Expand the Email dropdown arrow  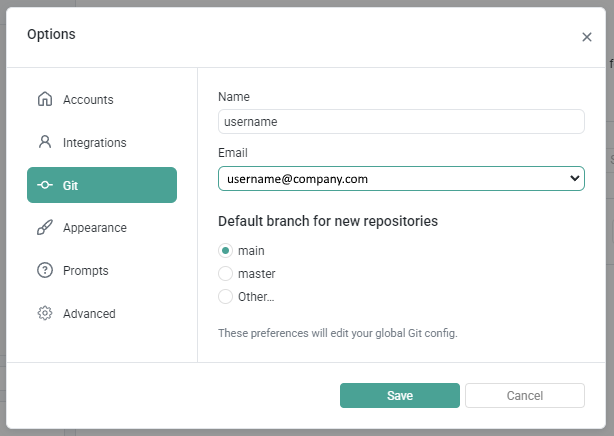click(574, 179)
